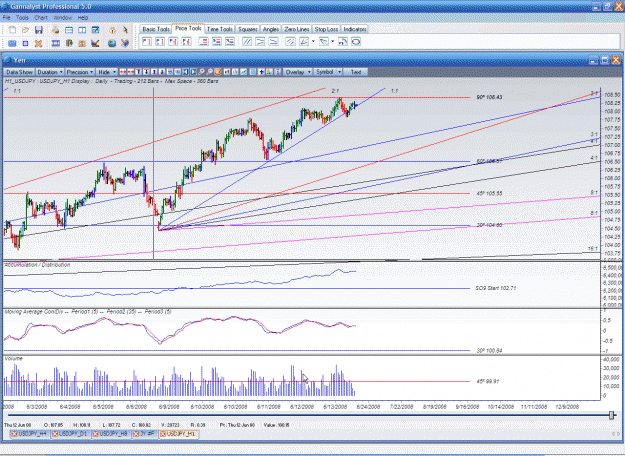This screenshot has width=625, height=456.
Task: Move the time scroll slider handle
Action: click(x=611, y=415)
